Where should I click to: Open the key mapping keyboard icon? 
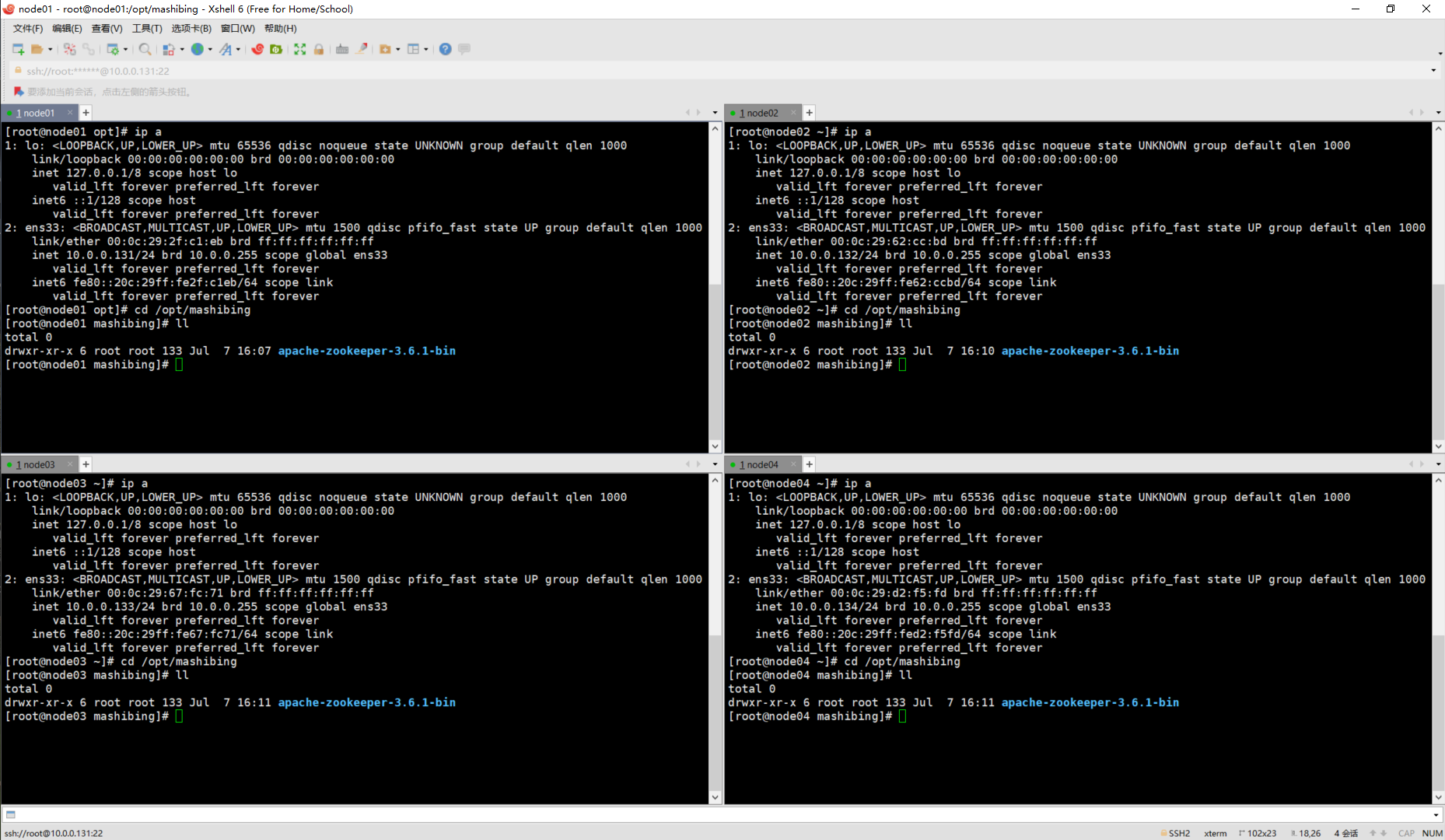(342, 49)
